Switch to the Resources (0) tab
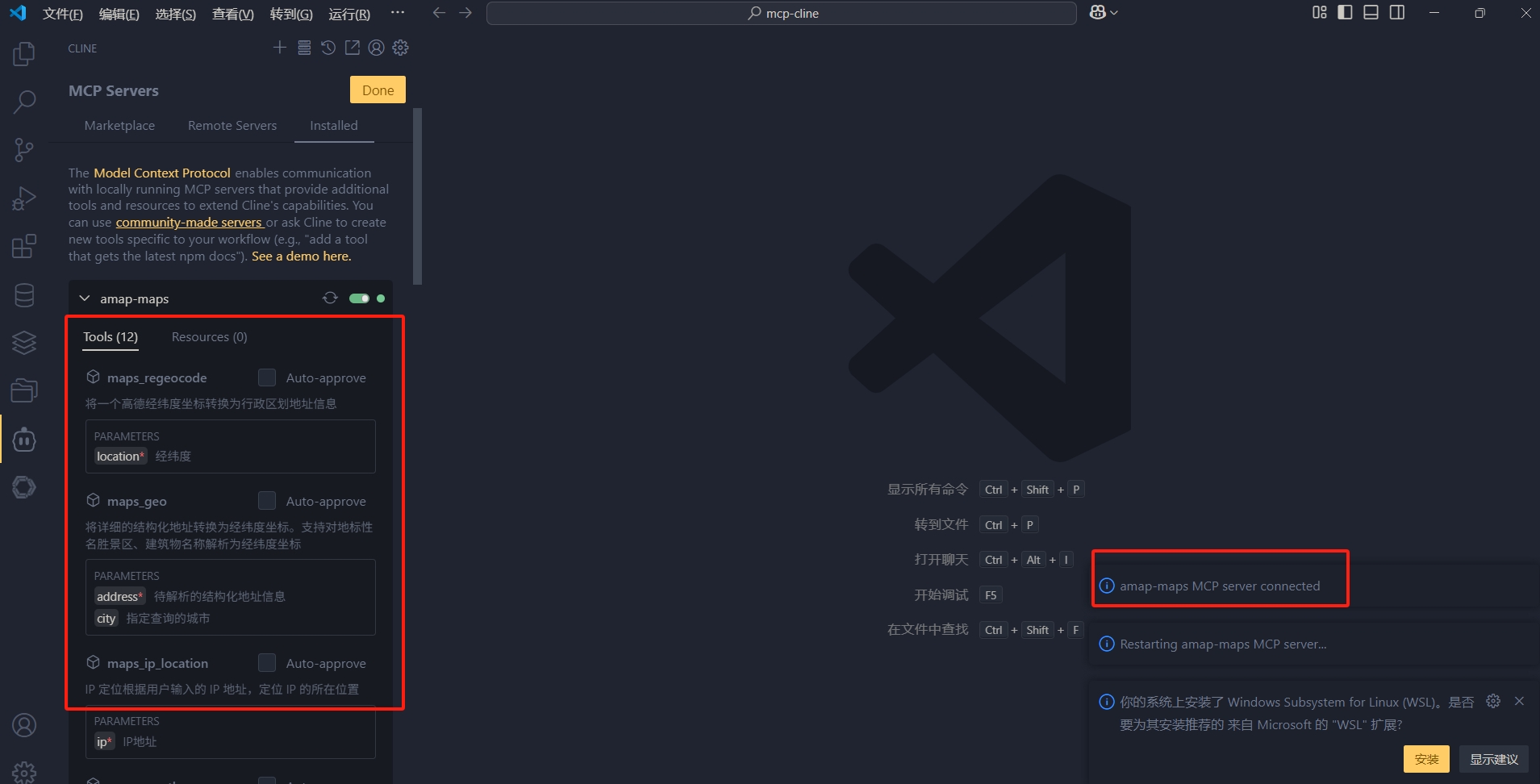 coord(209,337)
